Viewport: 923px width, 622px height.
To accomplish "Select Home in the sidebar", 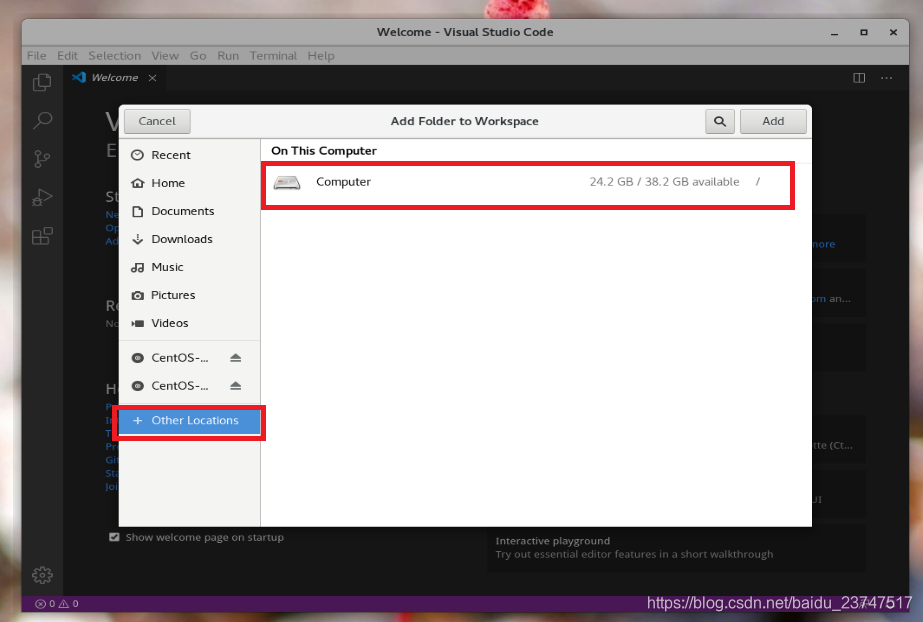I will coord(190,184).
